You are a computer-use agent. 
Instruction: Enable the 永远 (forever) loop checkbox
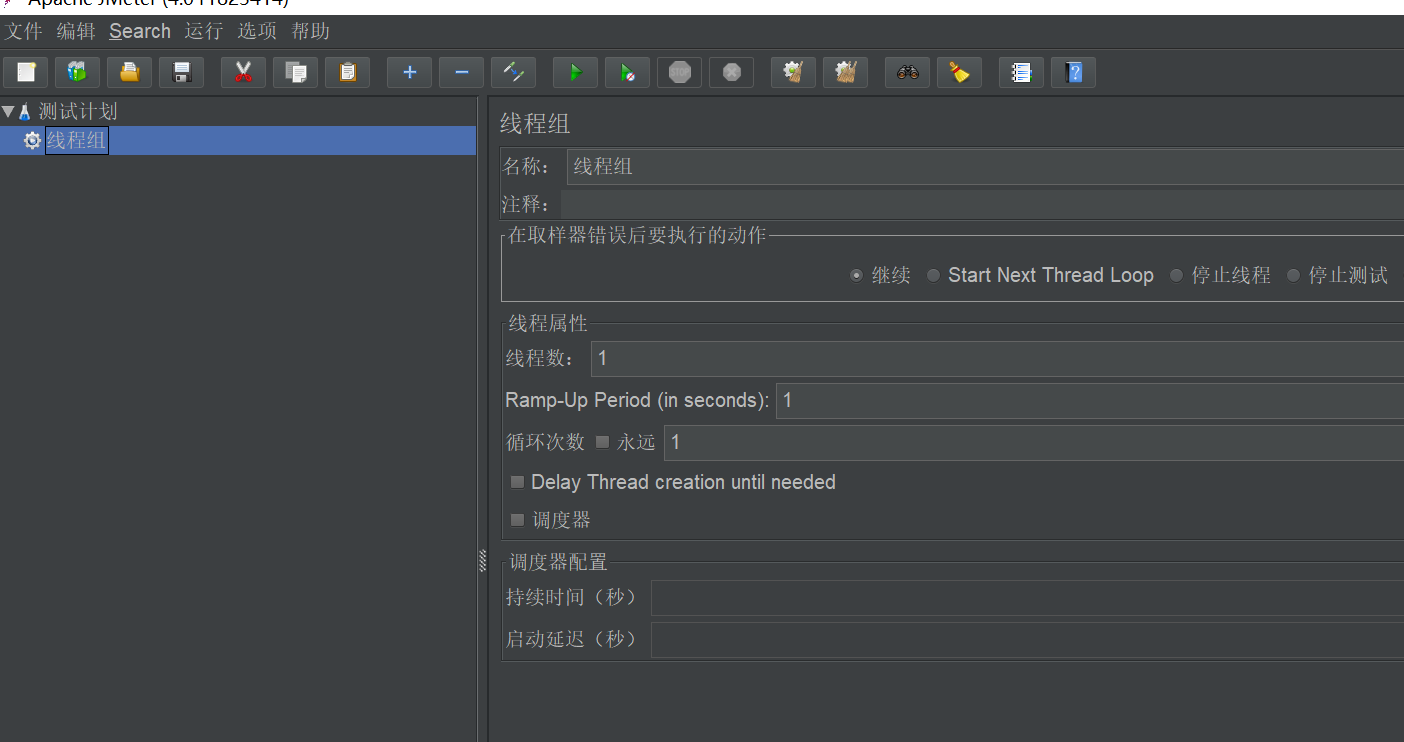pos(603,441)
